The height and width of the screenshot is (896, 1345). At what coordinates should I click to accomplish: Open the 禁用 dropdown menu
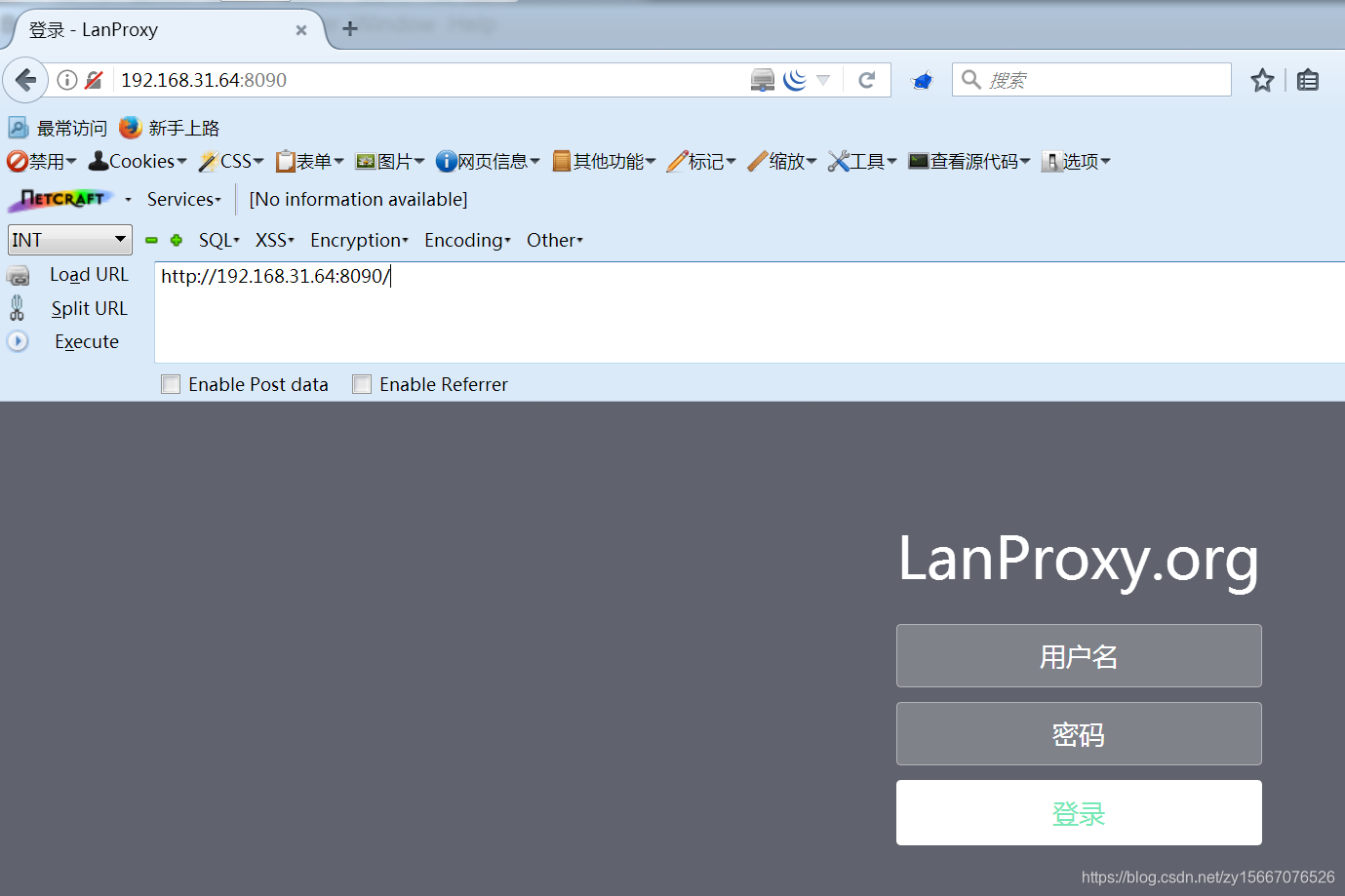point(42,161)
